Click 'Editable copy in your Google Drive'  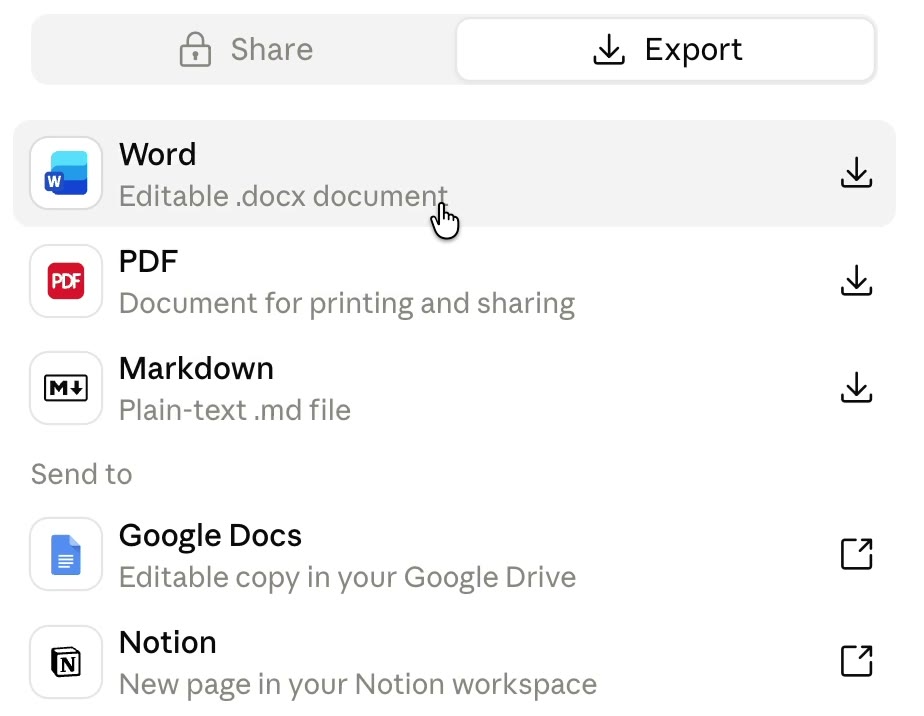348,578
